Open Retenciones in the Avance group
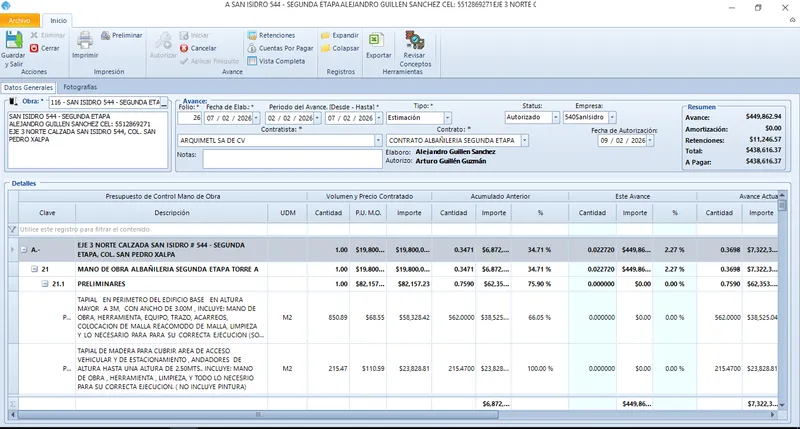 pyautogui.click(x=271, y=35)
